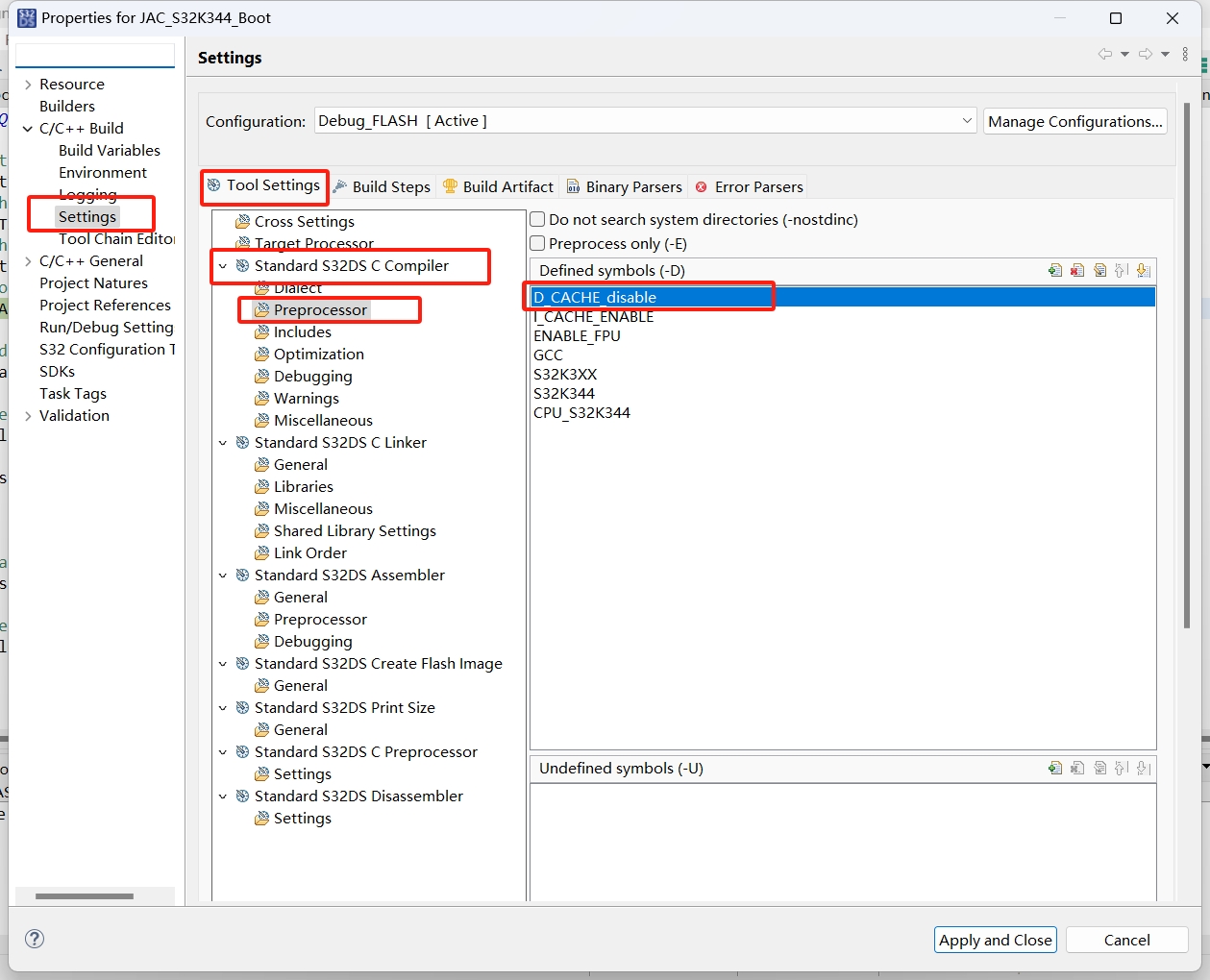Click the Standard S32DS Assembler gear icon
The height and width of the screenshot is (980, 1210).
pyautogui.click(x=242, y=576)
